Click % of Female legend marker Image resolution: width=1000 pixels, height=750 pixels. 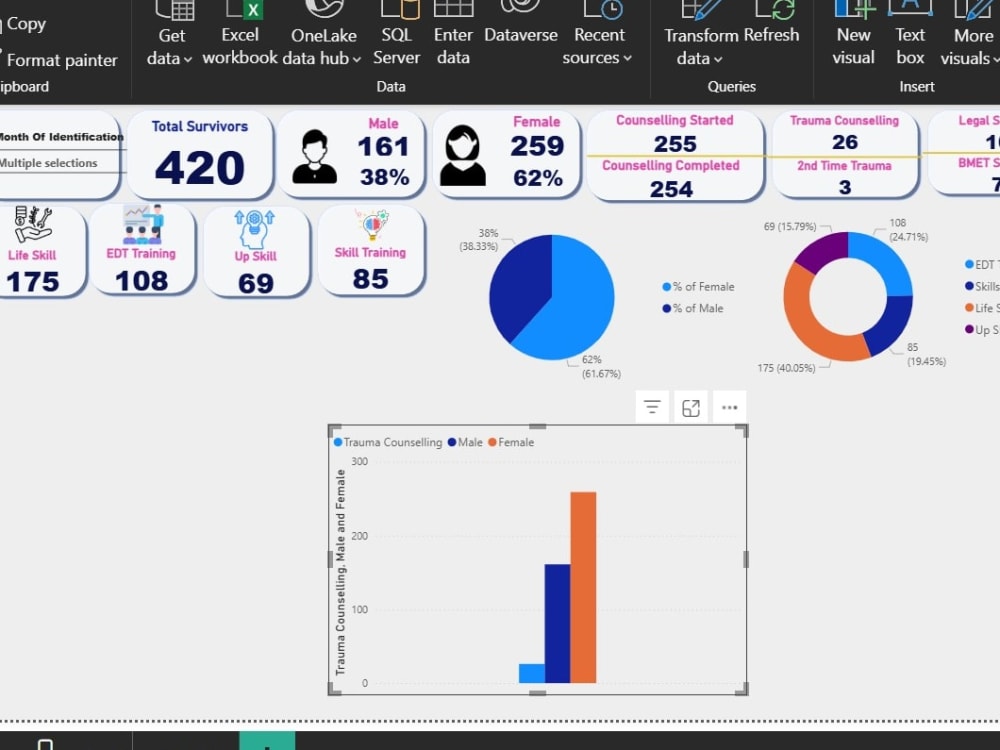coord(666,287)
